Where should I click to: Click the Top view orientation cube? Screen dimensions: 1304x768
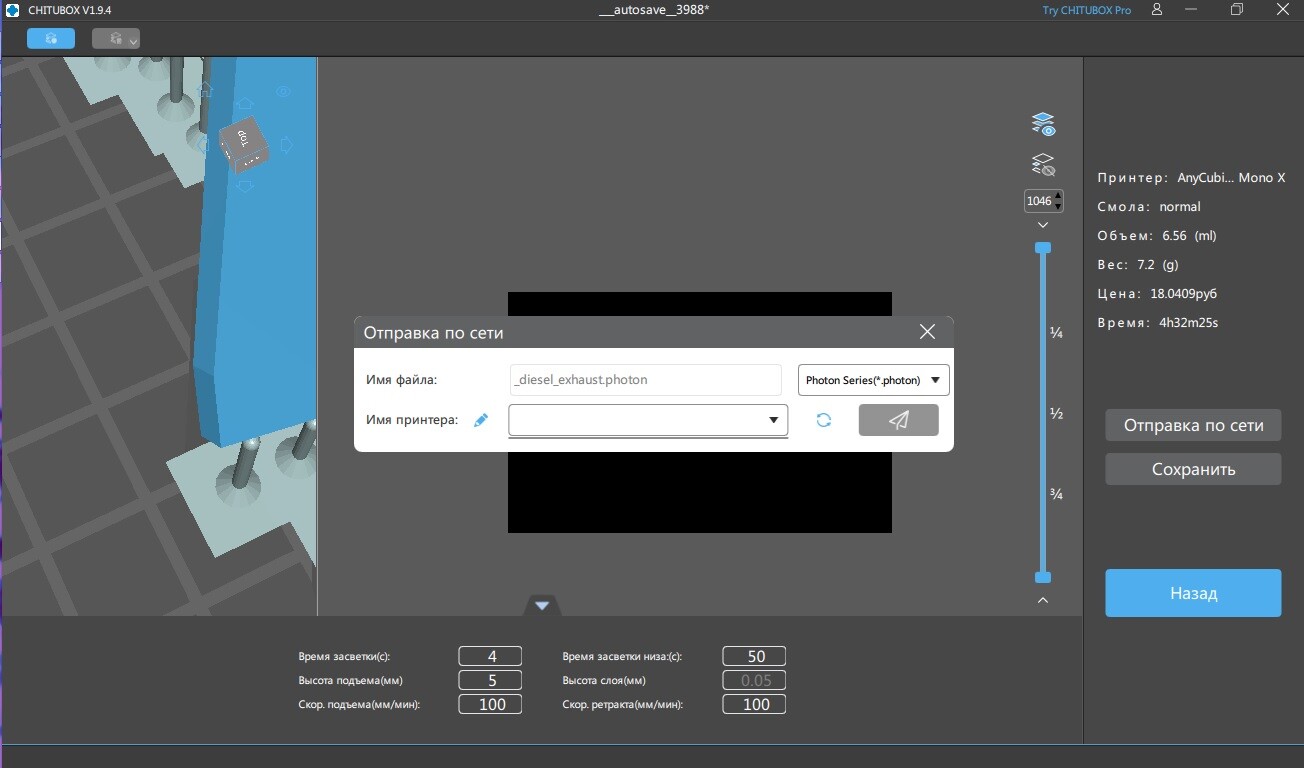click(x=244, y=145)
